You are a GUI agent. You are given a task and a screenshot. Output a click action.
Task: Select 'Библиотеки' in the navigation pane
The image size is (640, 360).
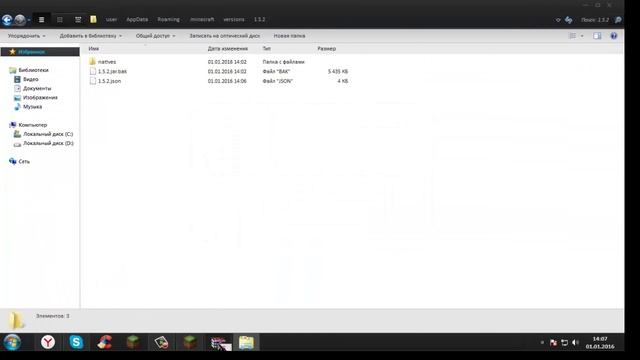pos(33,70)
